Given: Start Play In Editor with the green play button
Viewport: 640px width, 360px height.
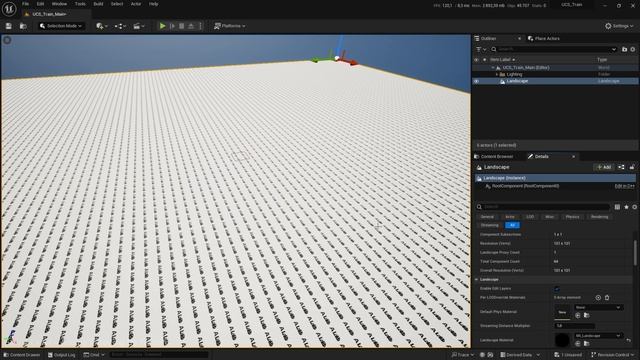Looking at the screenshot, I should (x=162, y=26).
